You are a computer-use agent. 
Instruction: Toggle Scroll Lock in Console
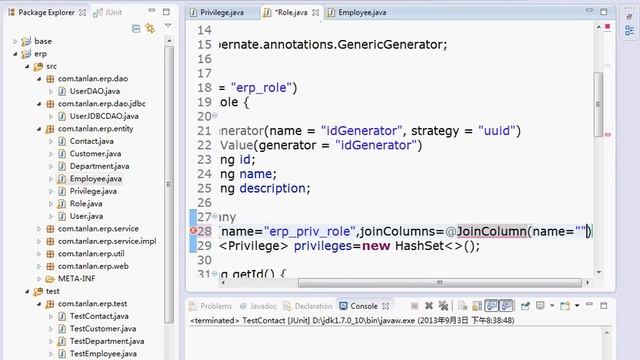pyautogui.click(x=477, y=306)
